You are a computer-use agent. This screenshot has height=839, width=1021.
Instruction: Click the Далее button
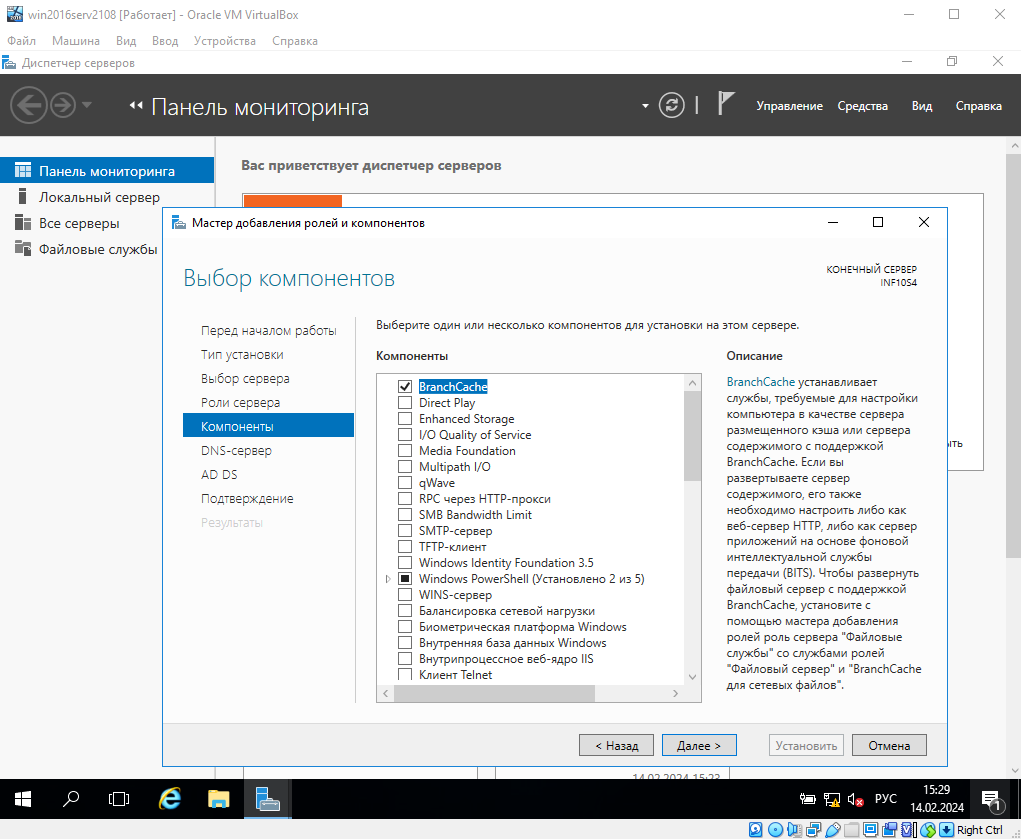[699, 745]
